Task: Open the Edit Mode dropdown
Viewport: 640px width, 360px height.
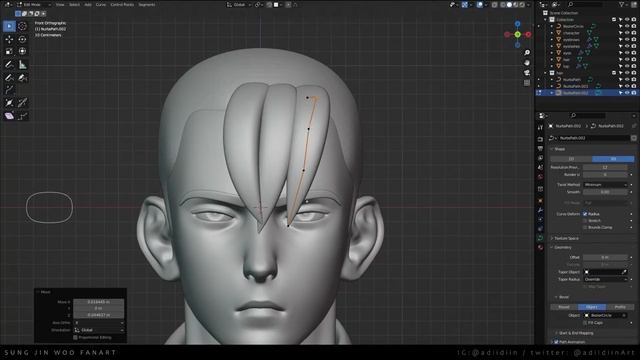Action: coord(33,4)
